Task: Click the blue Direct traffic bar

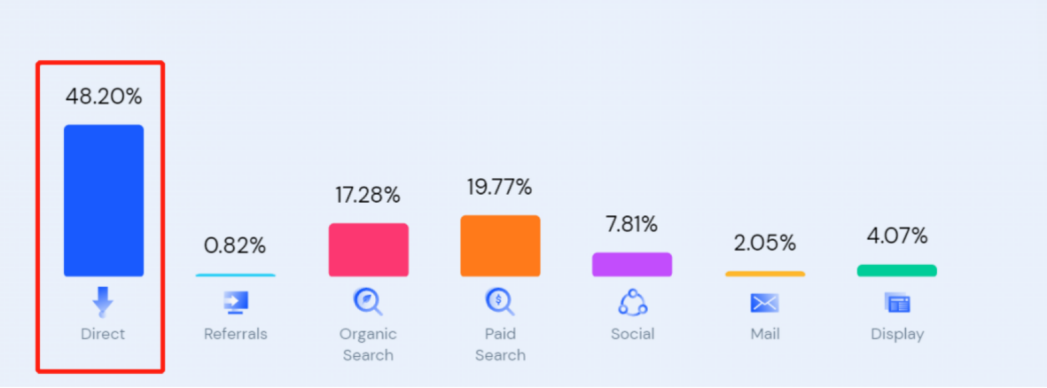Action: click(x=103, y=200)
